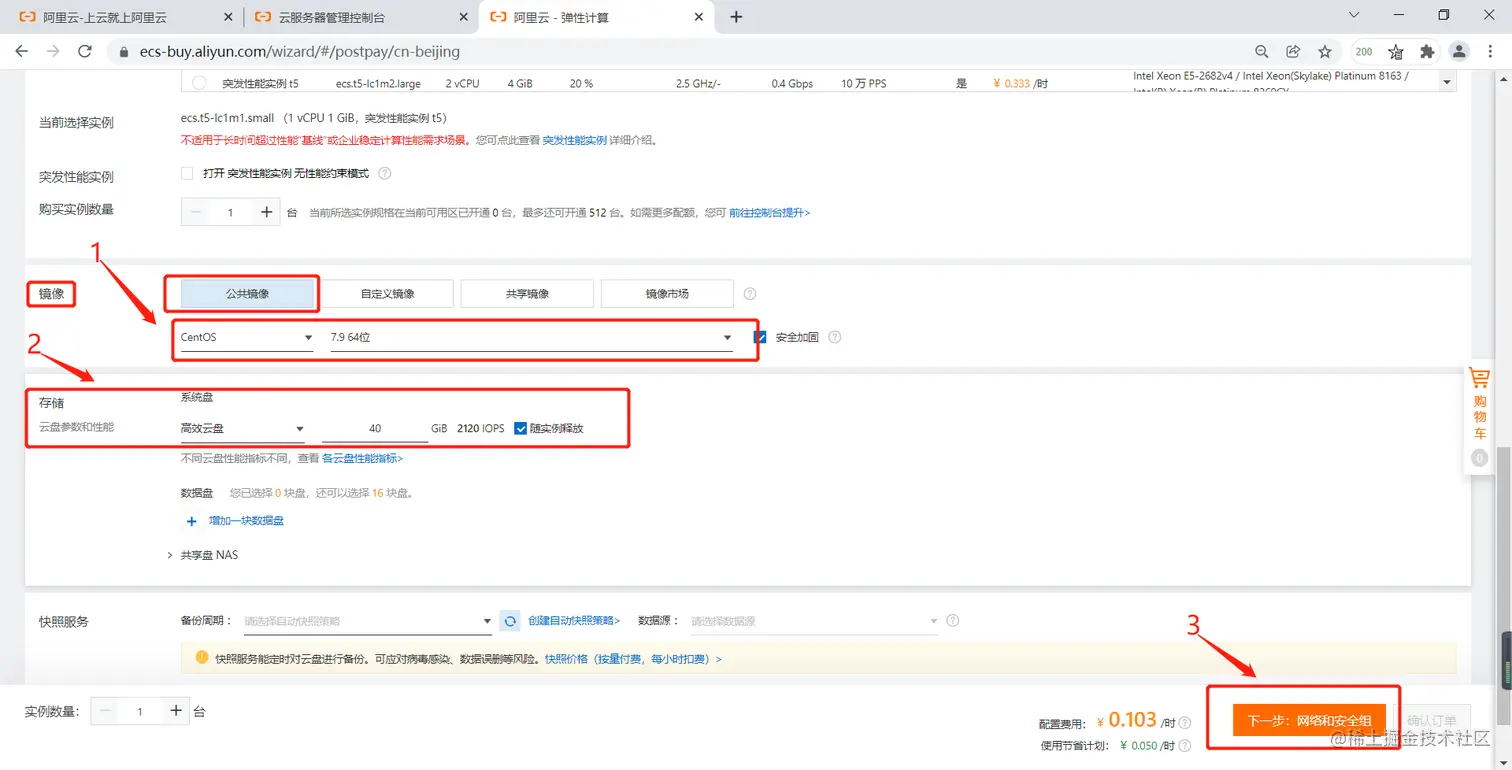This screenshot has height=770, width=1512.
Task: Click help icon for 无性能约束模式
Action: 385,173
